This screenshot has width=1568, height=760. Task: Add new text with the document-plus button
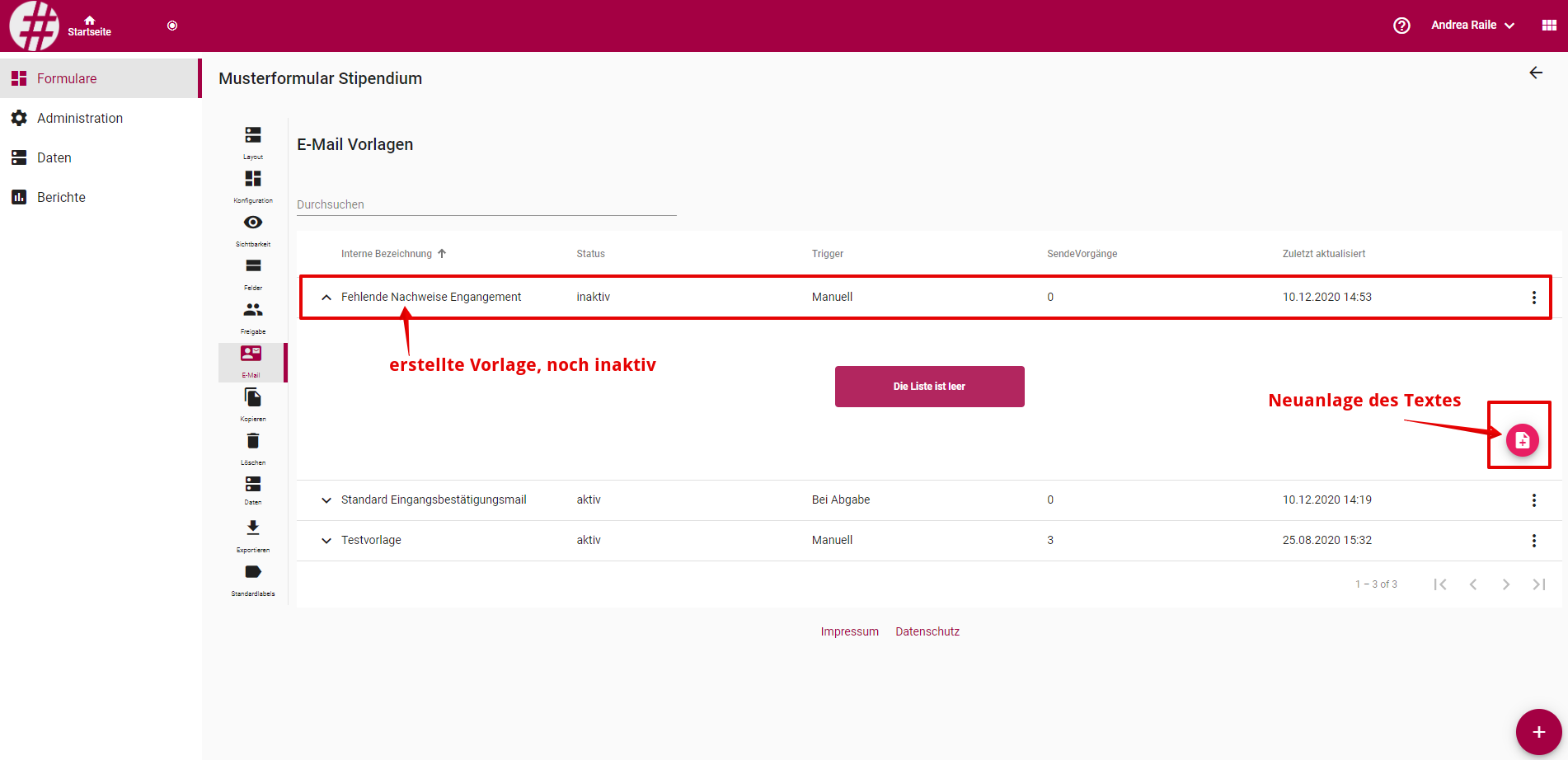pyautogui.click(x=1522, y=440)
